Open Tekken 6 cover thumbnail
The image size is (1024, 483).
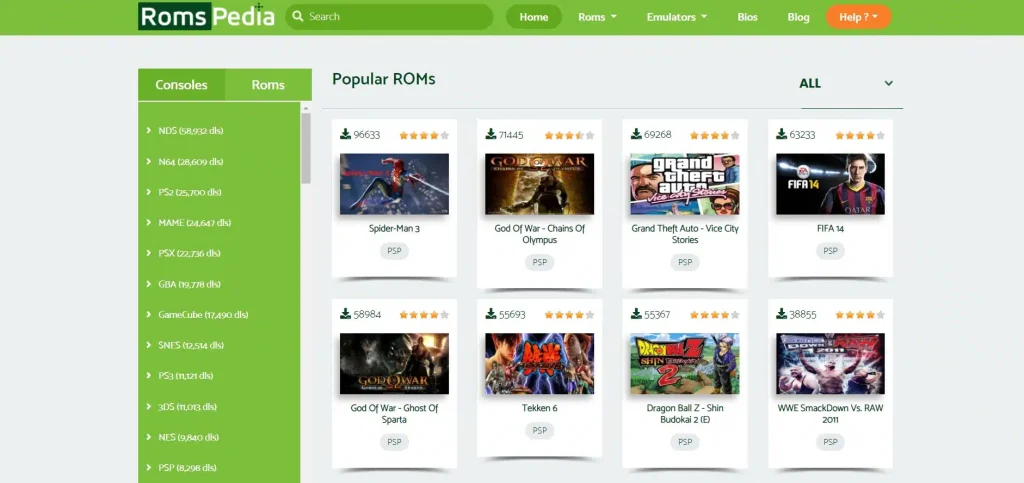point(539,364)
